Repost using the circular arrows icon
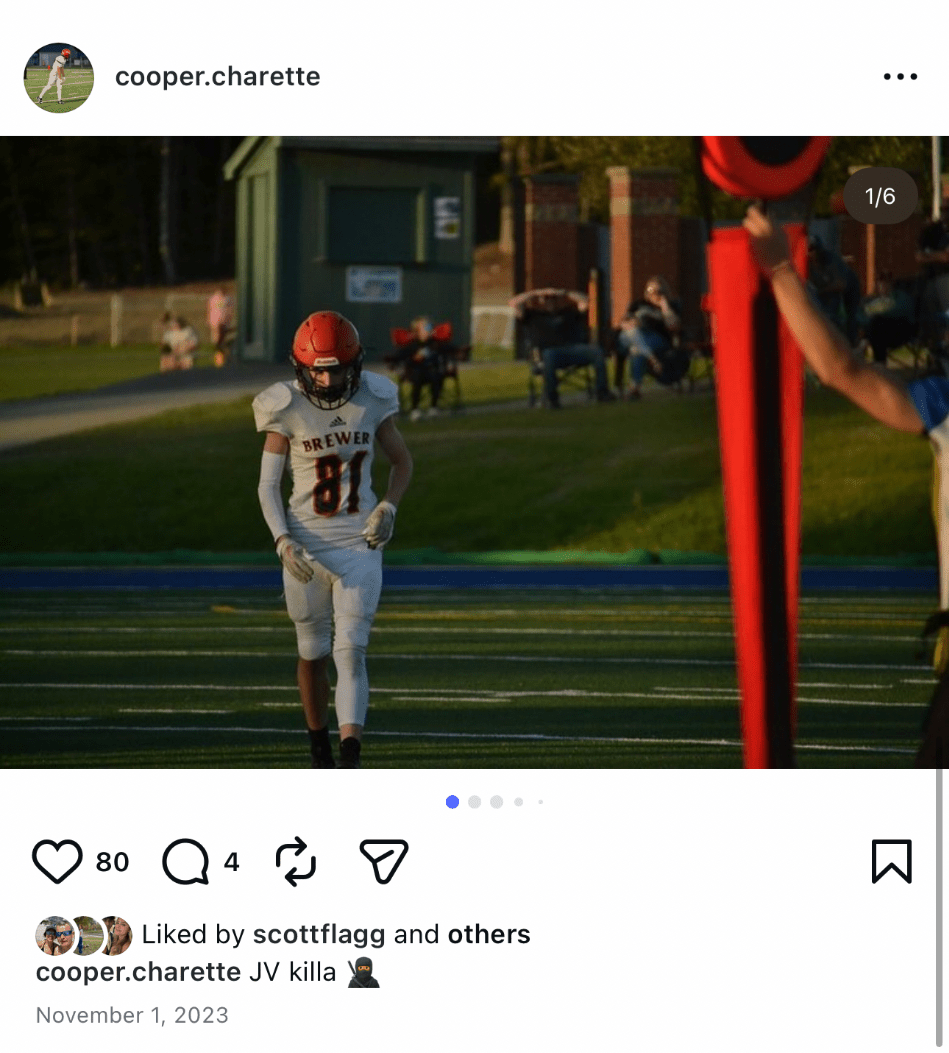This screenshot has width=949, height=1053. click(x=296, y=862)
